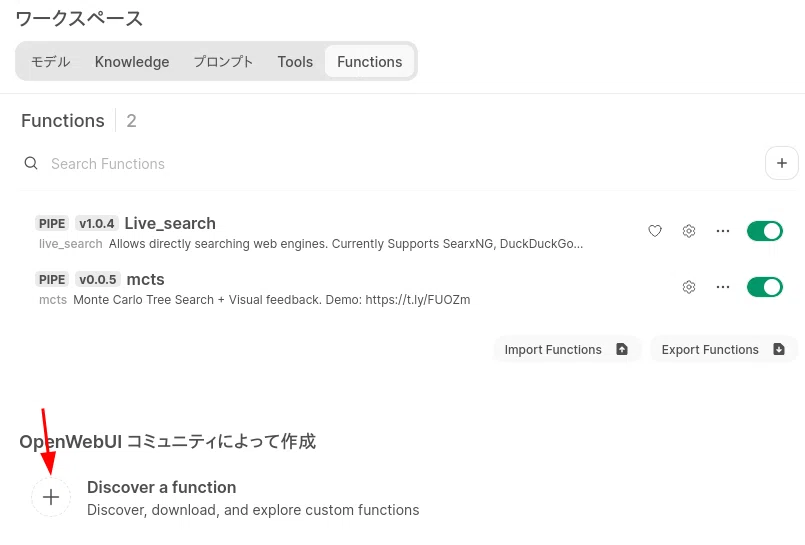
Task: Open the Live_search function entry title
Action: click(170, 223)
